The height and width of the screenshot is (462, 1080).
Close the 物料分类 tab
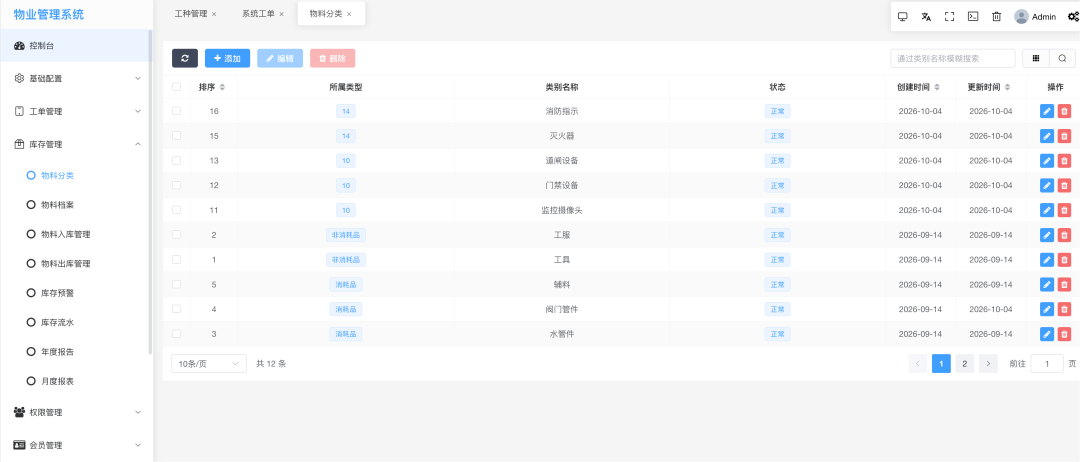349,14
